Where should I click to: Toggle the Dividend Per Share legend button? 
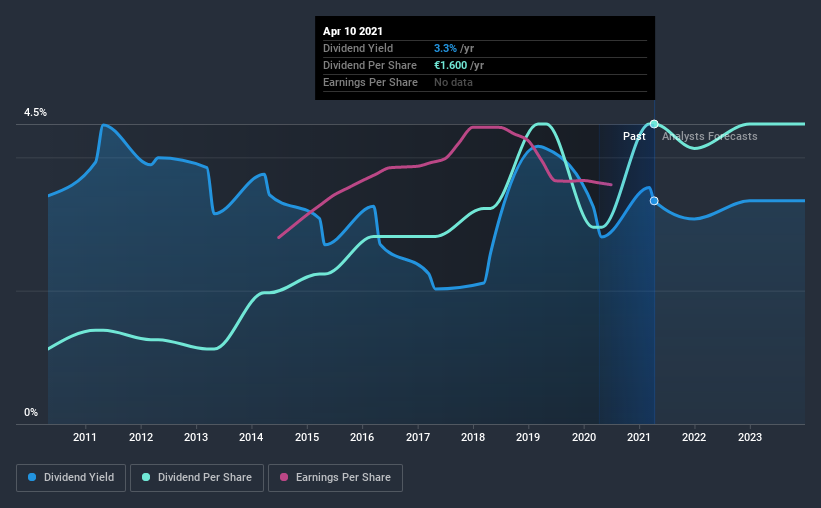197,478
